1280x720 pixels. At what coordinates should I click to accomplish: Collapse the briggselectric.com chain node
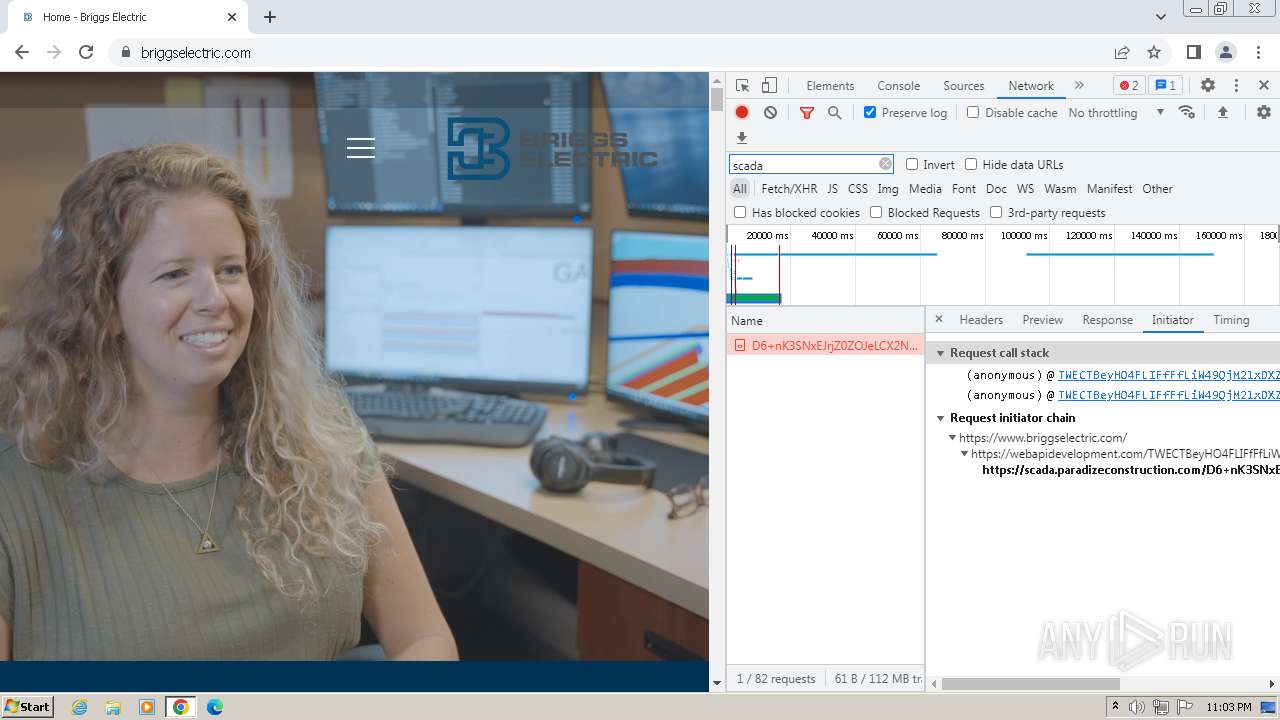(952, 438)
